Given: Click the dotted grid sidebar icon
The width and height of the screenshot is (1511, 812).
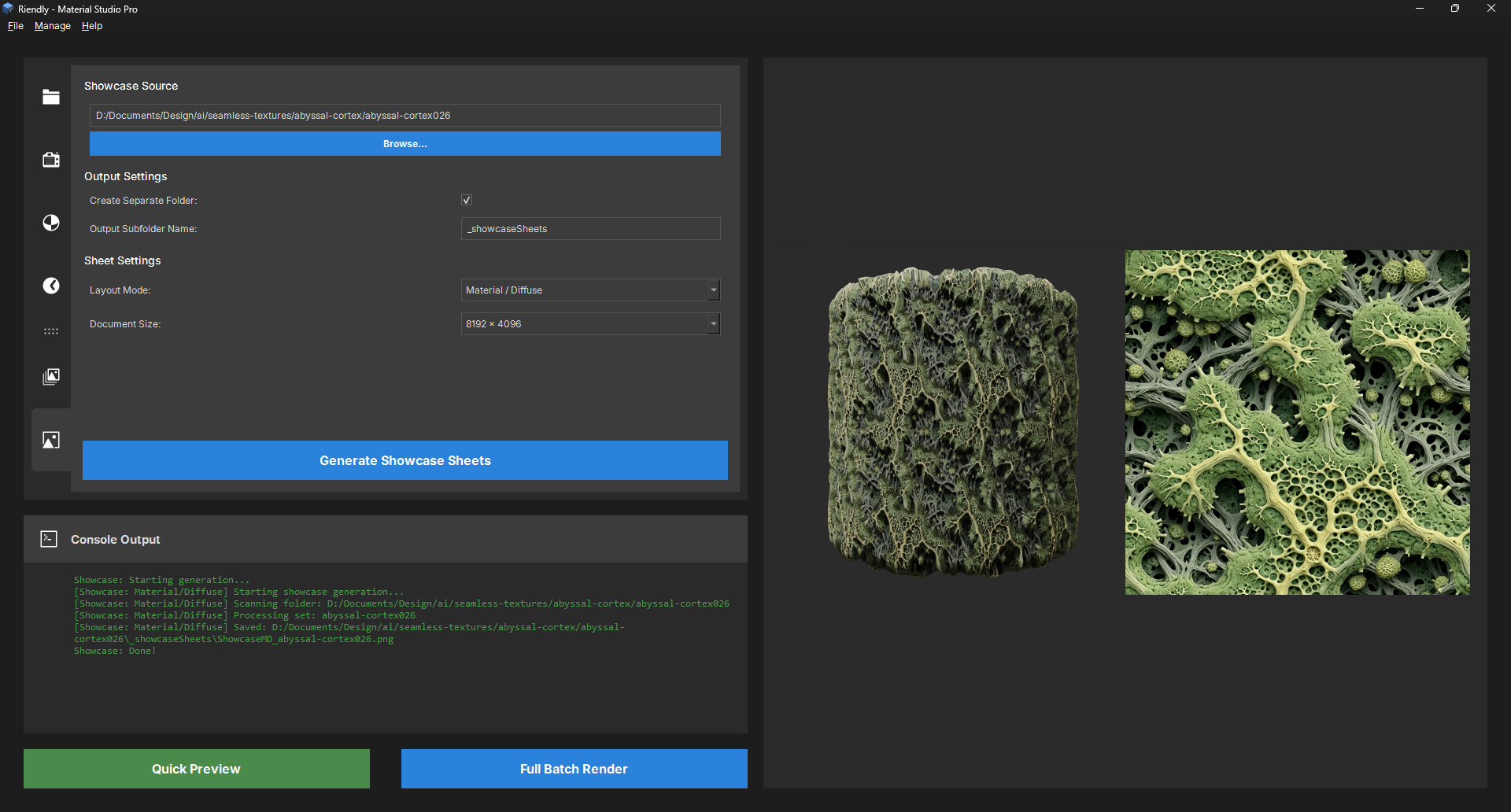Looking at the screenshot, I should click(51, 331).
